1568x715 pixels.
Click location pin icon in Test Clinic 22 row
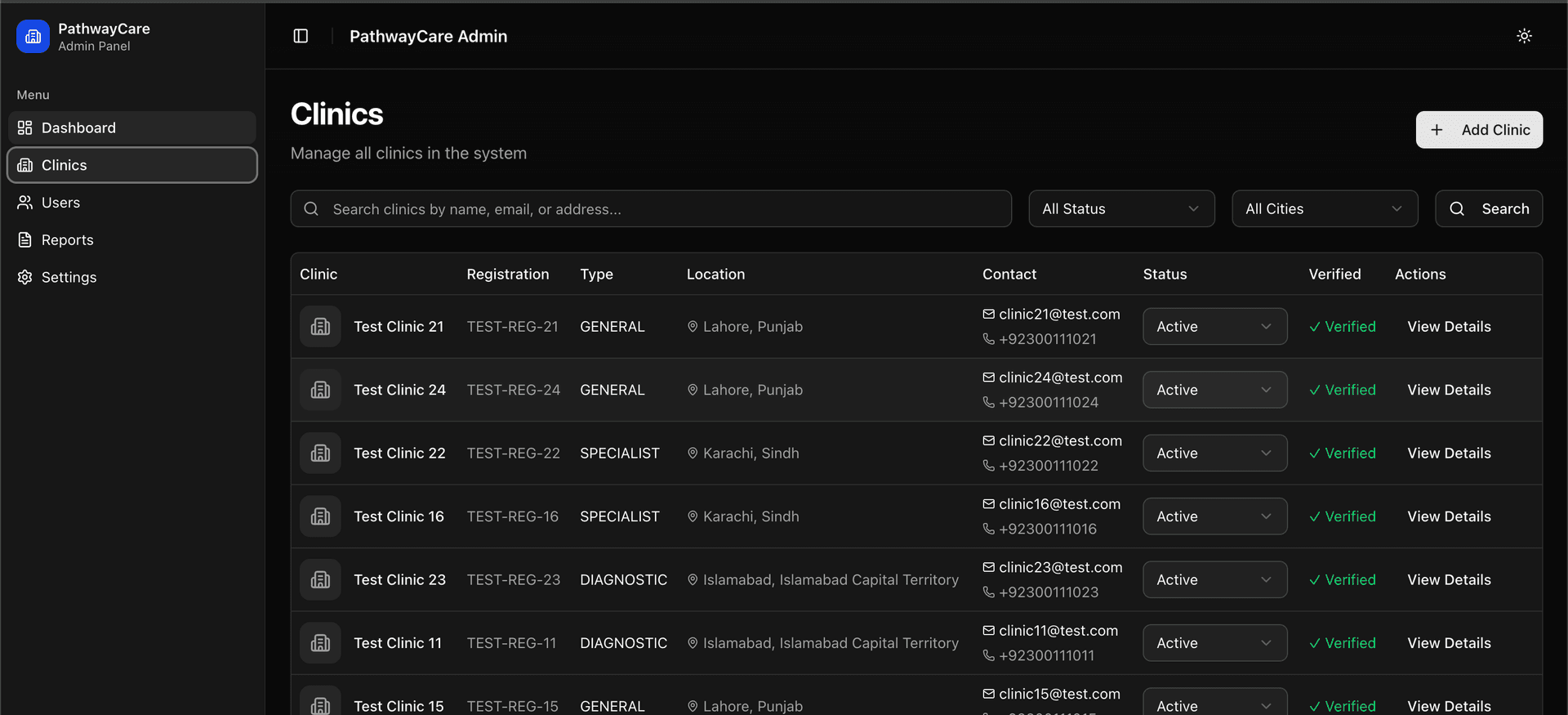(x=693, y=454)
